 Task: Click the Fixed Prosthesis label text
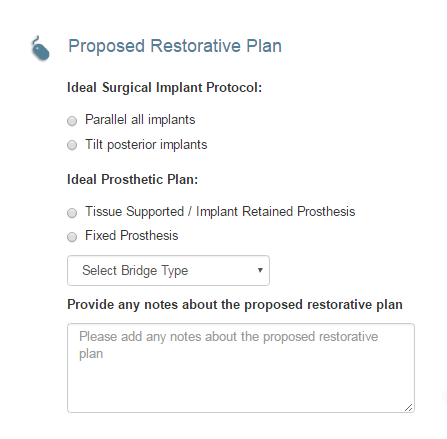[132, 235]
